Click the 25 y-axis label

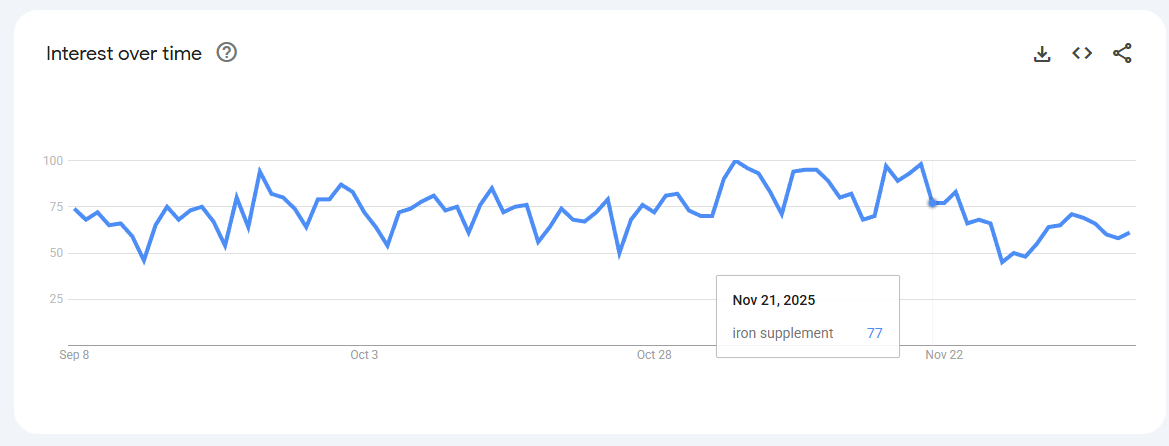(56, 299)
